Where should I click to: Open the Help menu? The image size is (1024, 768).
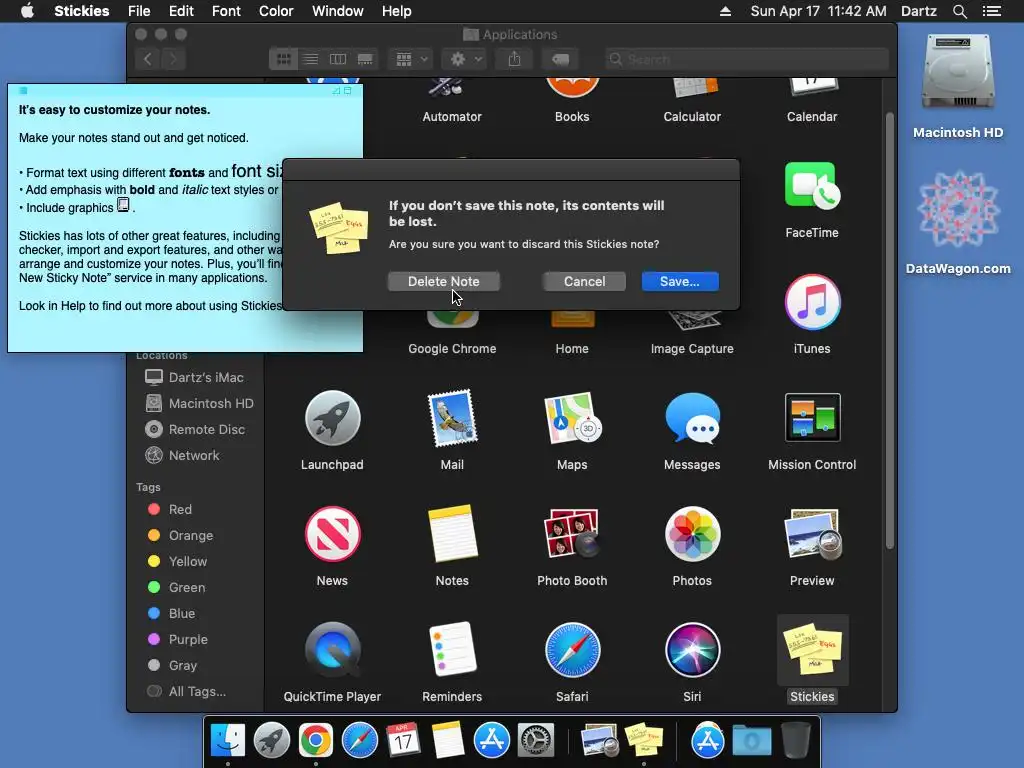click(396, 11)
